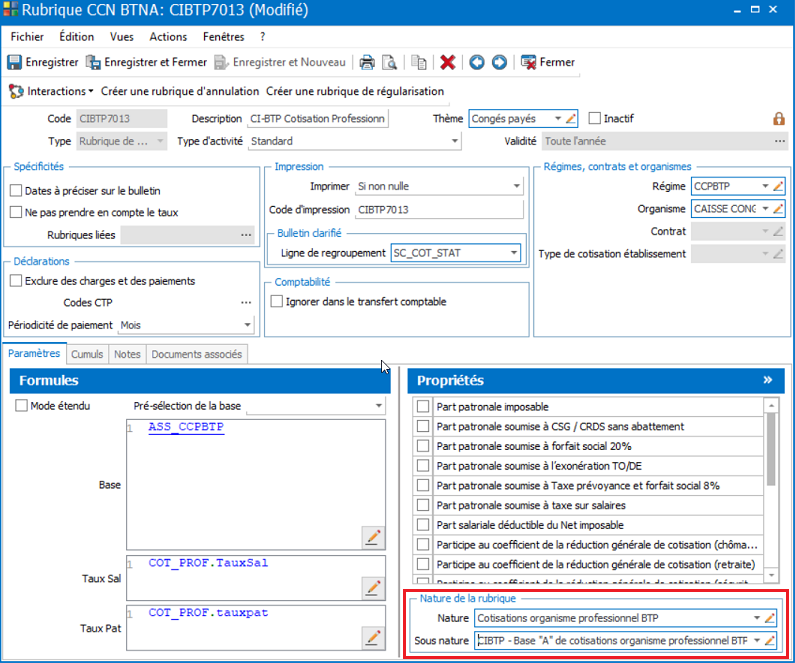Image resolution: width=795 pixels, height=663 pixels.
Task: Edit Nature with pencil icon
Action: [770, 618]
